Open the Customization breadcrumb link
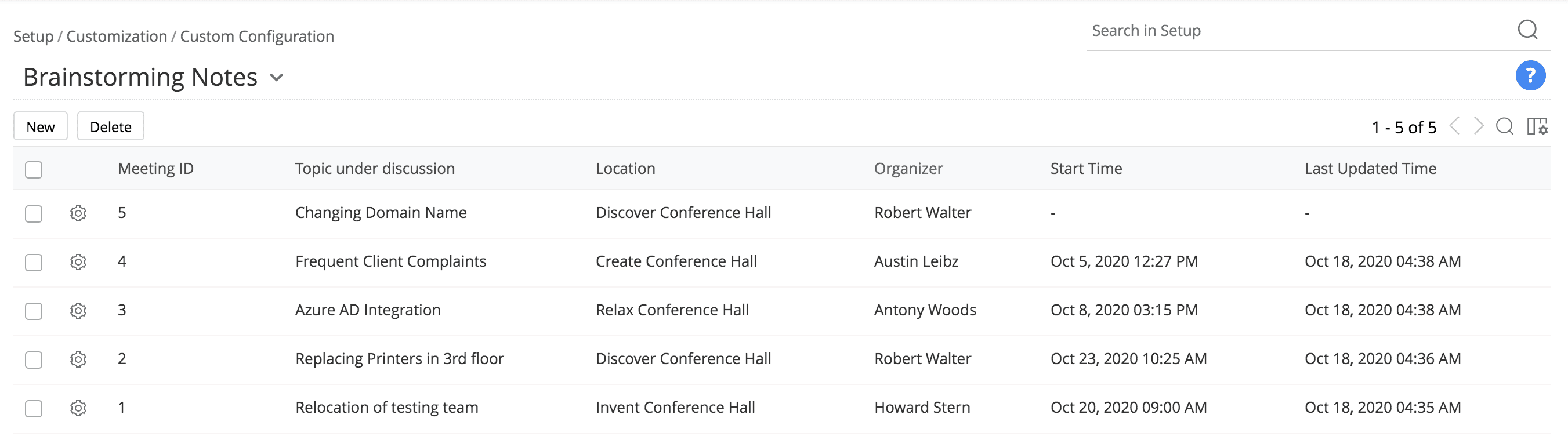This screenshot has height=447, width=1568. (116, 37)
